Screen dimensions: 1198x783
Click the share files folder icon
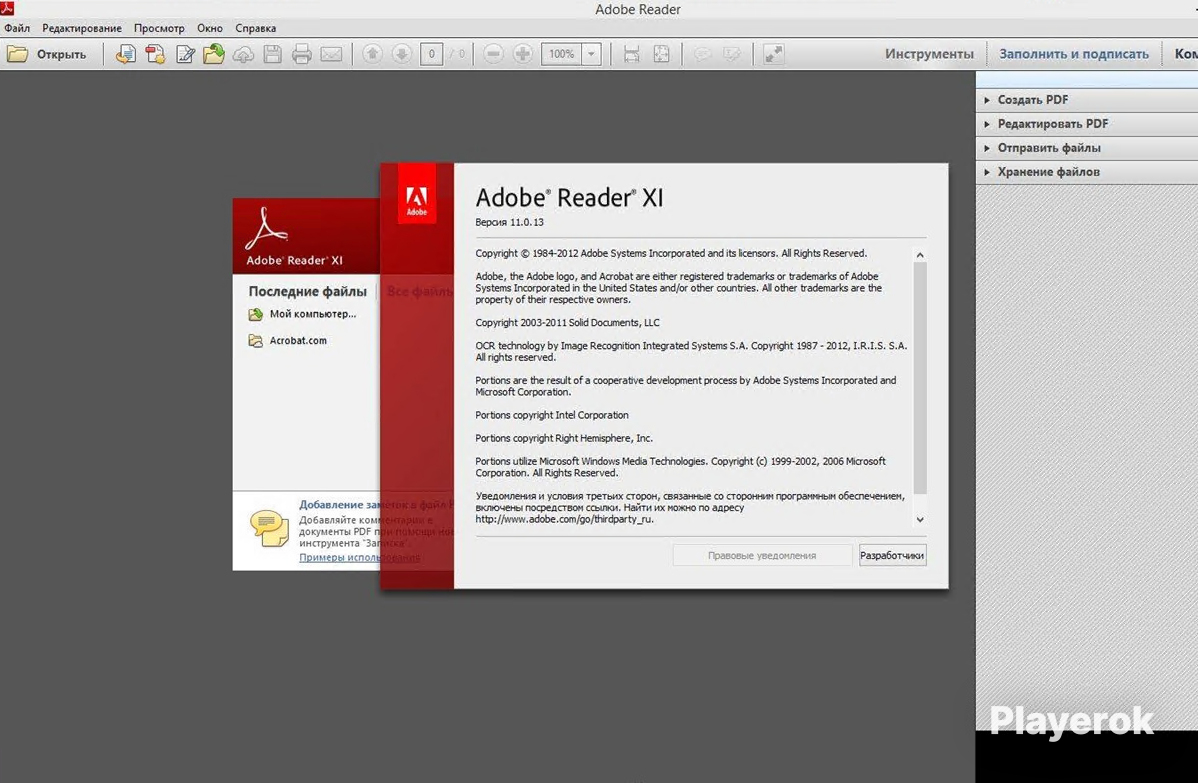click(214, 54)
